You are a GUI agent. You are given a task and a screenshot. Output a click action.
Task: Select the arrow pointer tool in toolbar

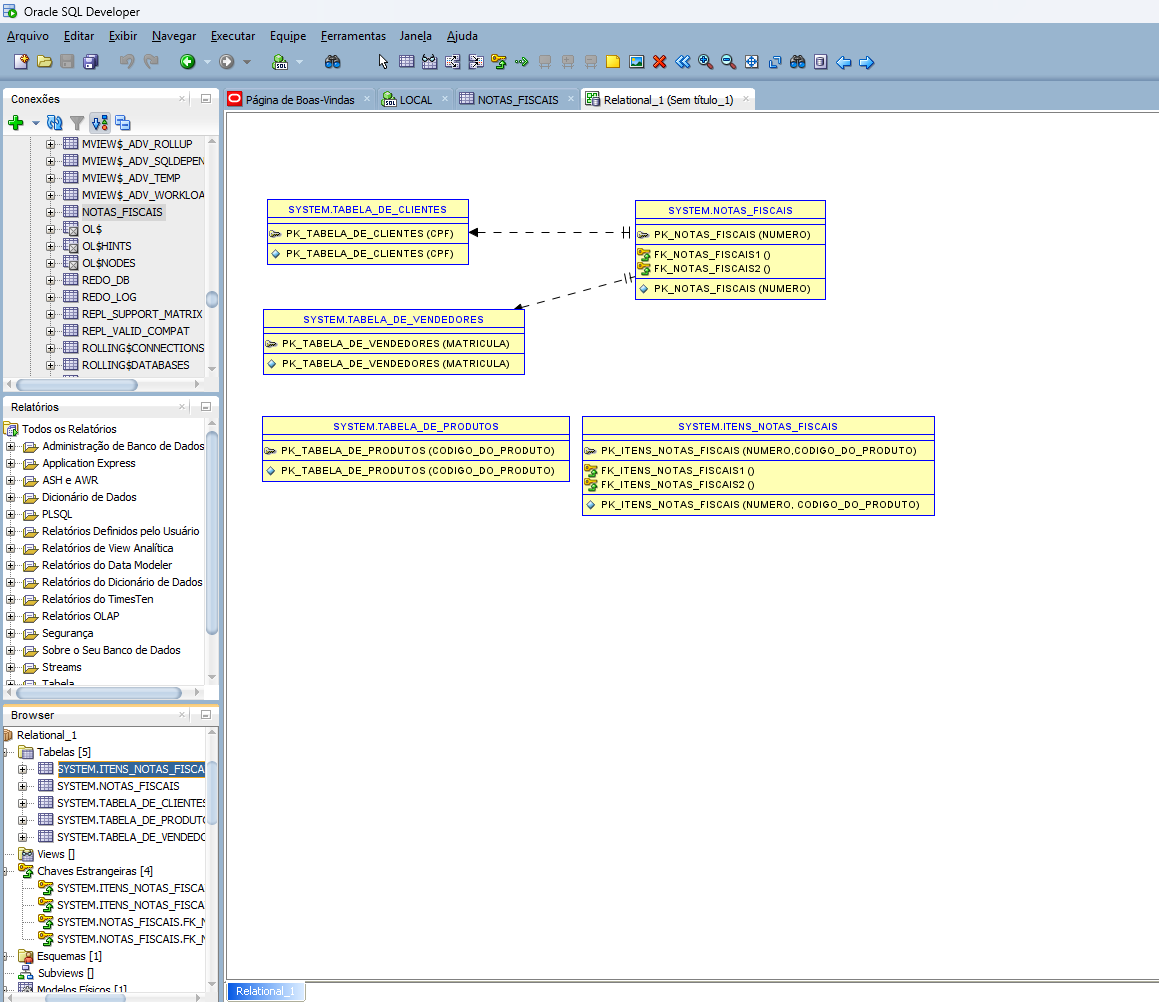click(x=383, y=62)
